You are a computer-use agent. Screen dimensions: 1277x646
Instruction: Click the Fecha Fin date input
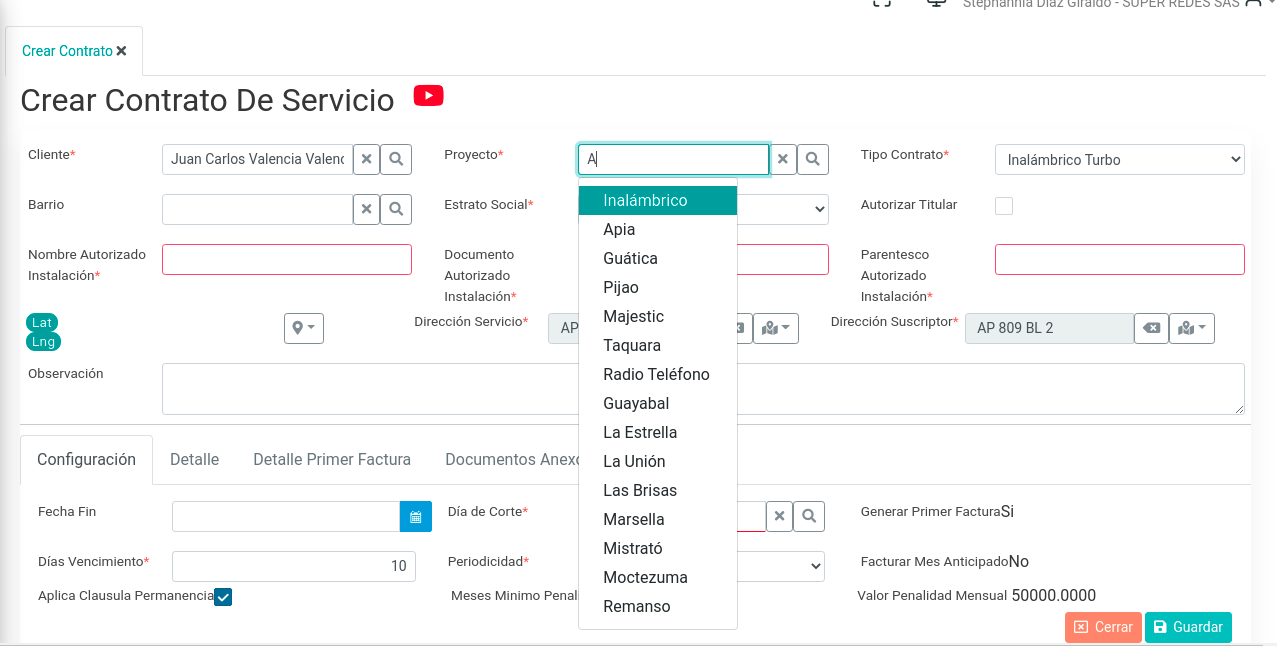pyautogui.click(x=286, y=517)
